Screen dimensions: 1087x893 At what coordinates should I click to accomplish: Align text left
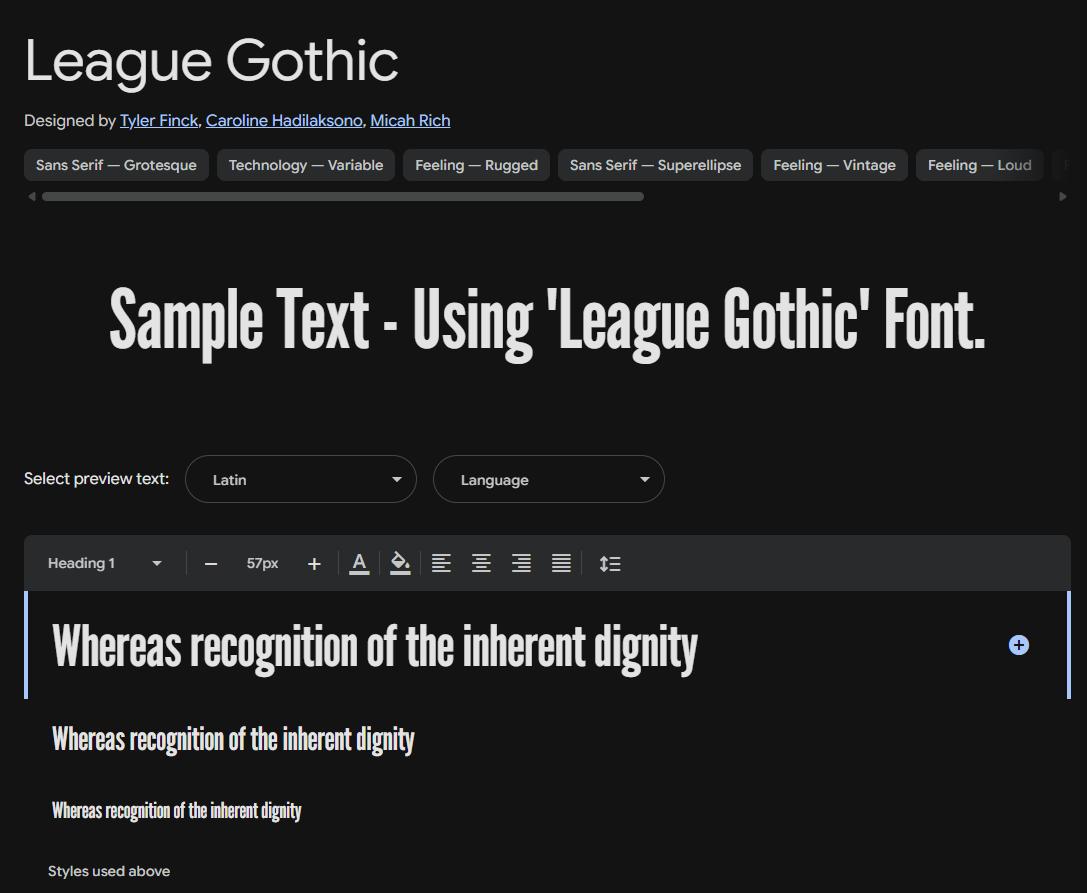pyautogui.click(x=441, y=564)
